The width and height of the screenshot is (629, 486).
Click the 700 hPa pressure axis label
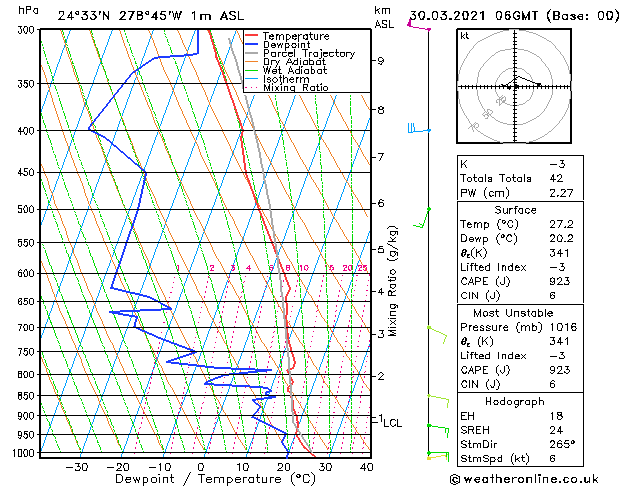[28, 328]
